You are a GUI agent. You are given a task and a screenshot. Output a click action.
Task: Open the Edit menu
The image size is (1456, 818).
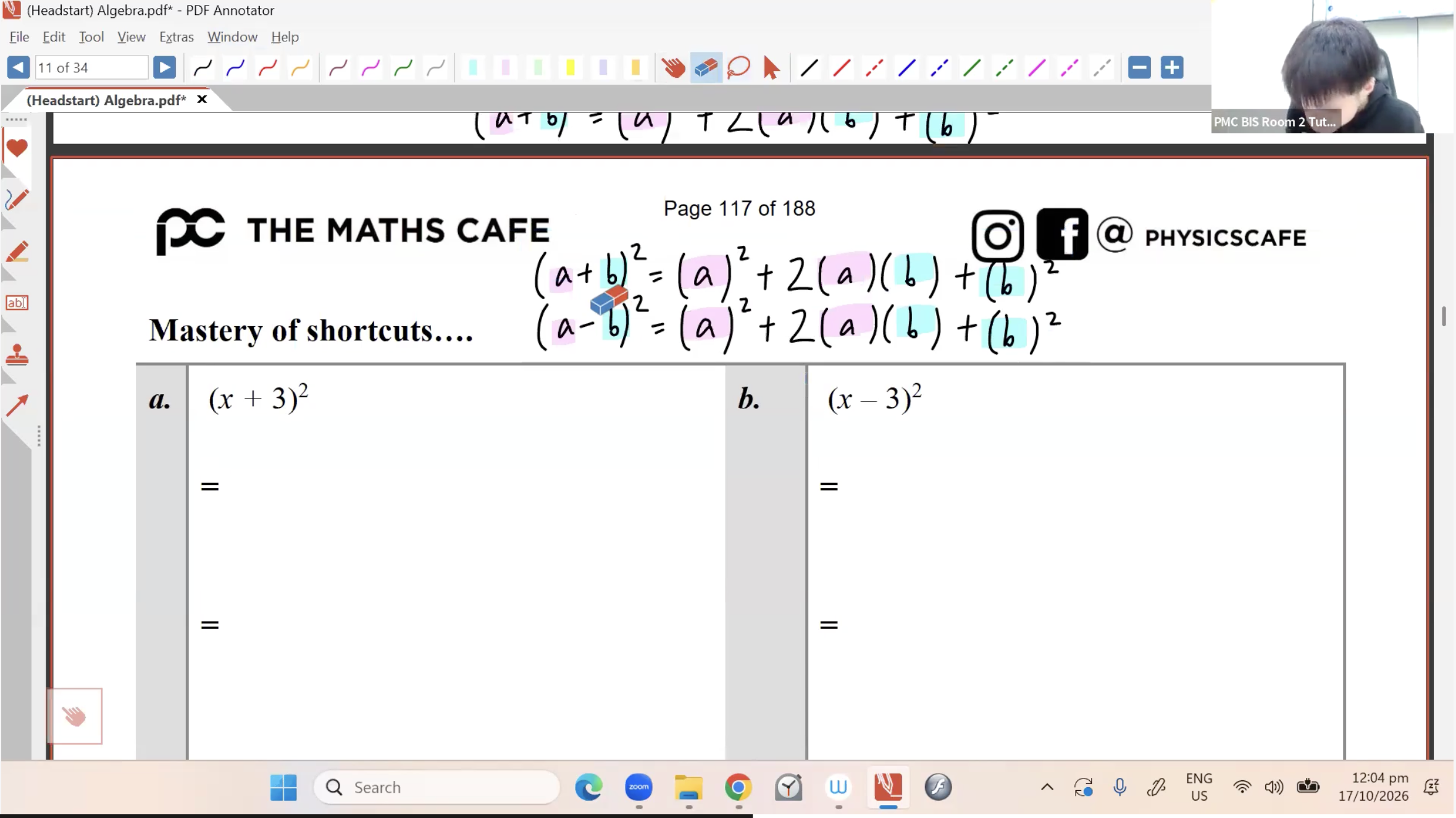click(54, 37)
